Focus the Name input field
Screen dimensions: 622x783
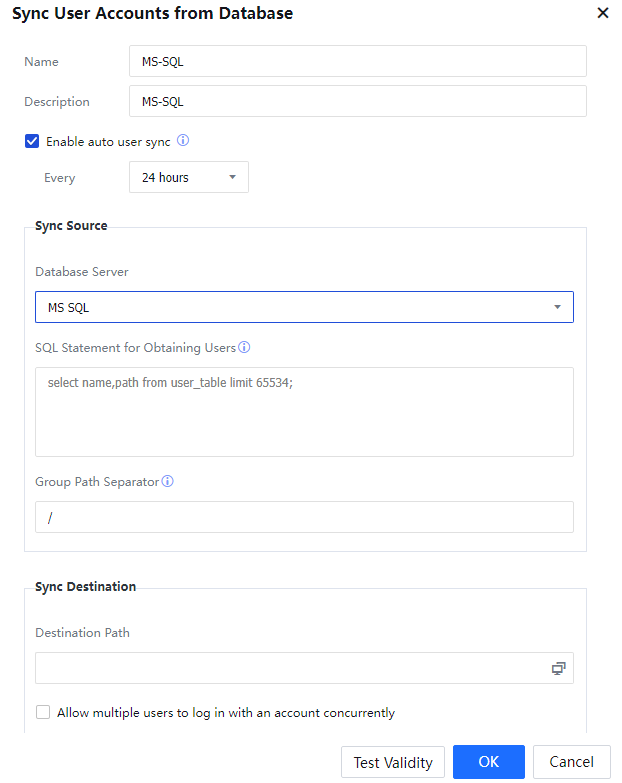click(357, 61)
